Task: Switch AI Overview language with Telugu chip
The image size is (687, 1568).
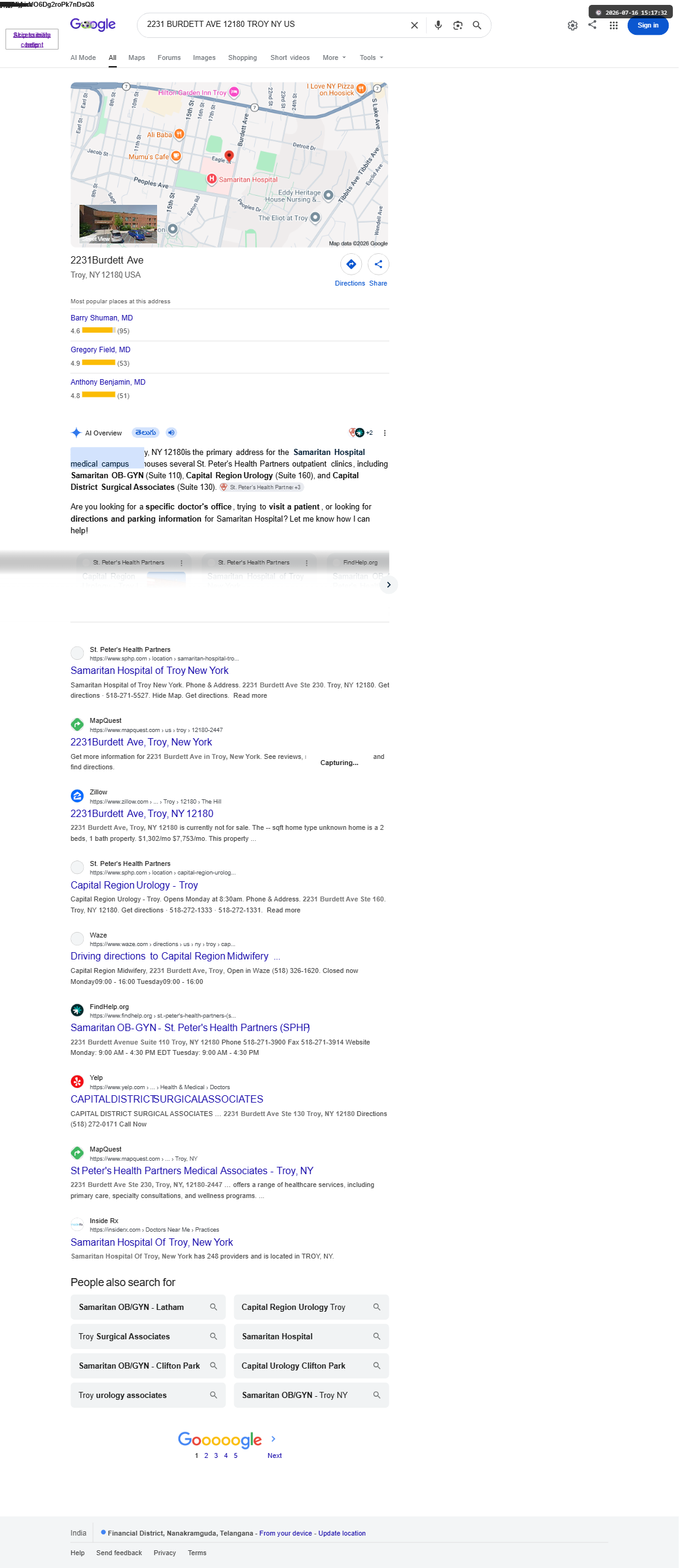Action: tap(145, 432)
